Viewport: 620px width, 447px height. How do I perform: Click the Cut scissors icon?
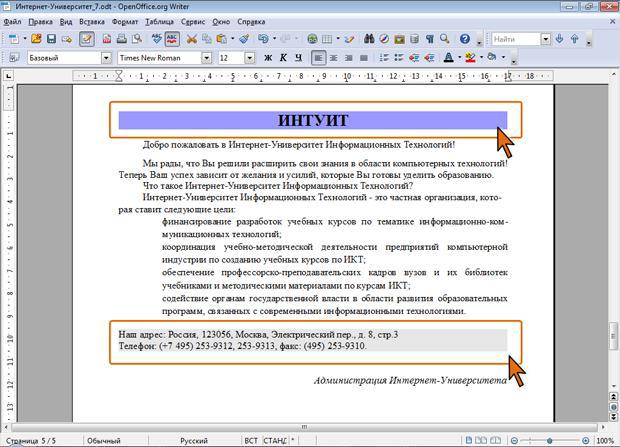click(x=192, y=39)
